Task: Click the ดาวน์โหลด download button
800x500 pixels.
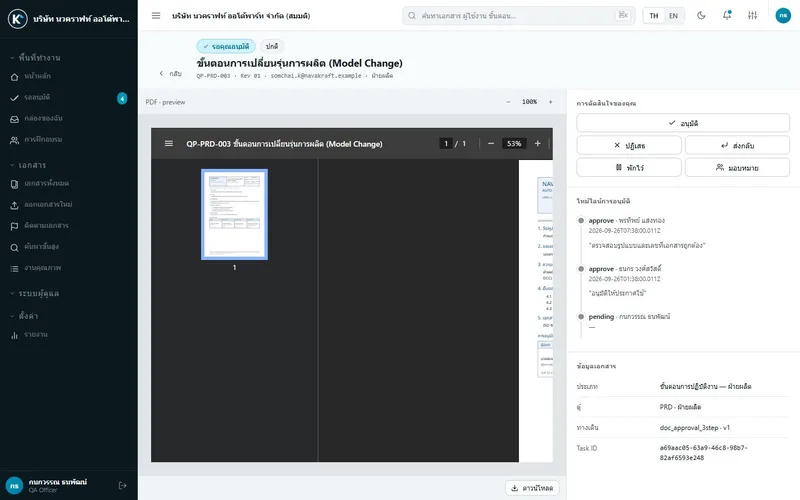Action: [532, 488]
